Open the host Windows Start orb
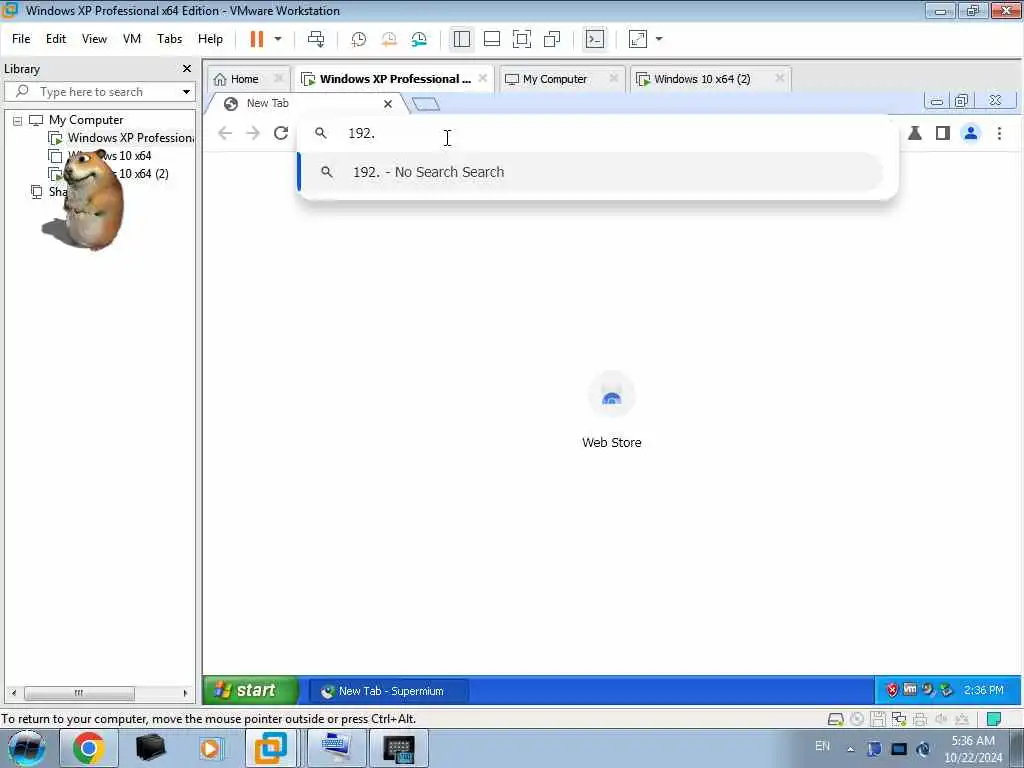 tap(26, 748)
